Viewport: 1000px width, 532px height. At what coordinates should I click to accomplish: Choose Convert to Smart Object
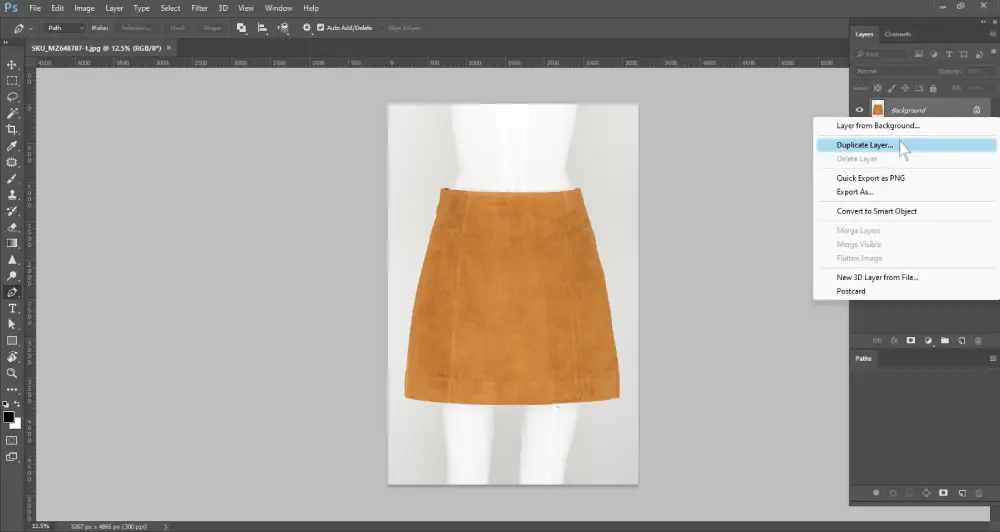click(876, 211)
